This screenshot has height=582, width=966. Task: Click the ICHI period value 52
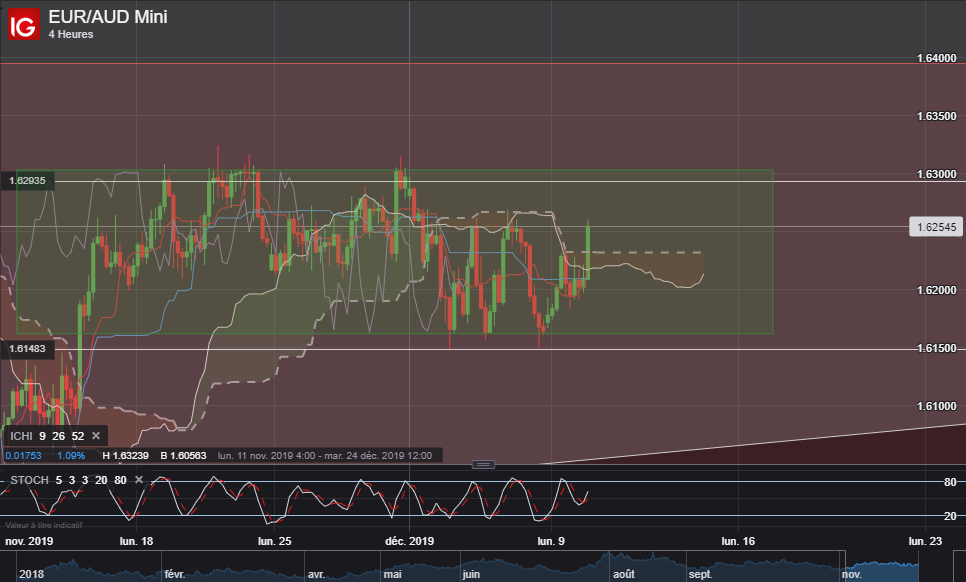click(78, 436)
